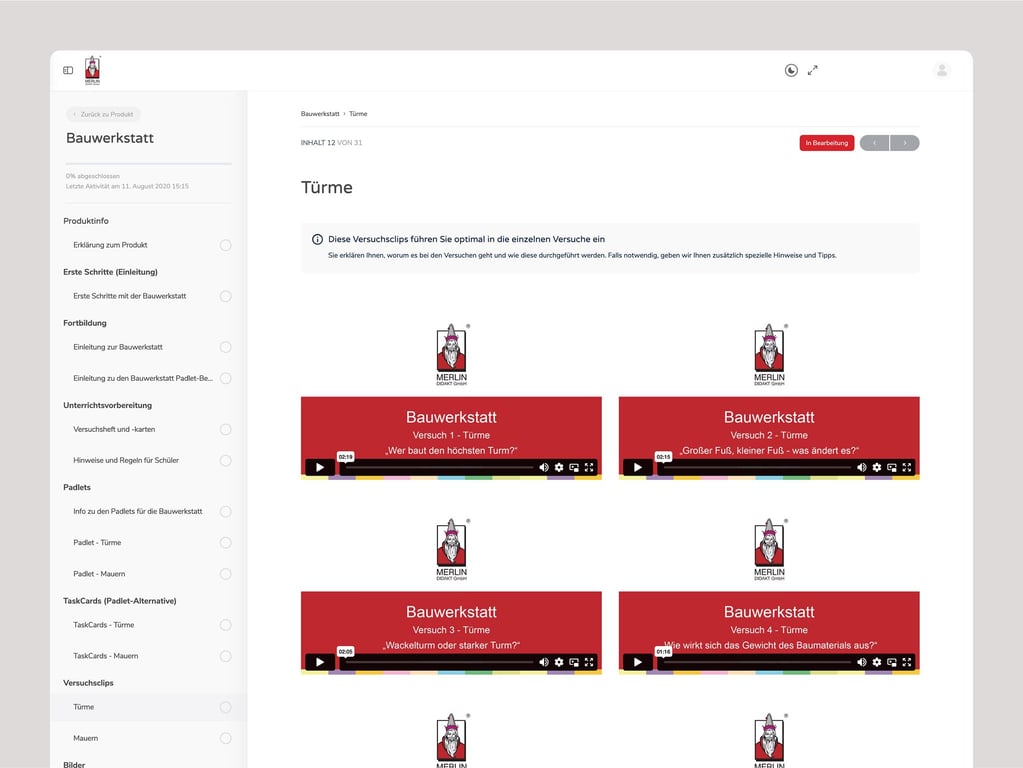Enable dark mode via the moon icon
Screen dimensions: 1023x768
[790, 70]
